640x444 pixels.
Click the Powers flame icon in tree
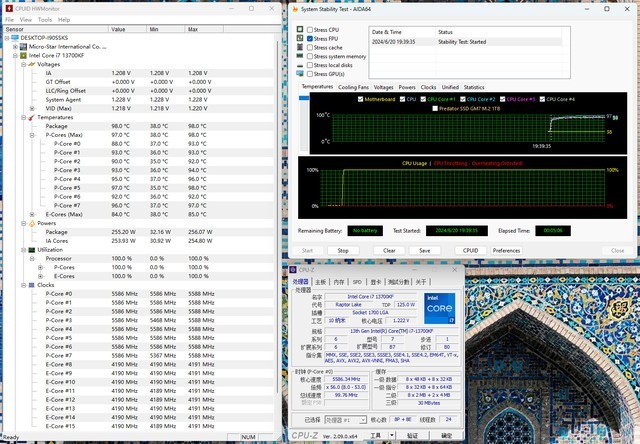coord(30,222)
